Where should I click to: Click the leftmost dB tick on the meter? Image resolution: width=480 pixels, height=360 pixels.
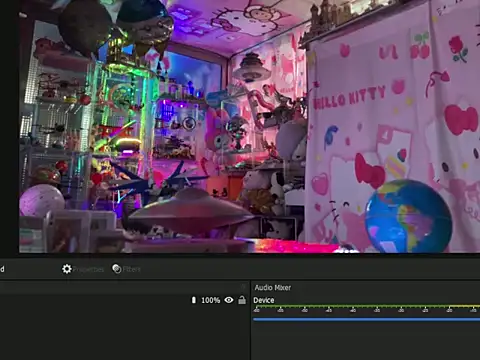[256, 310]
